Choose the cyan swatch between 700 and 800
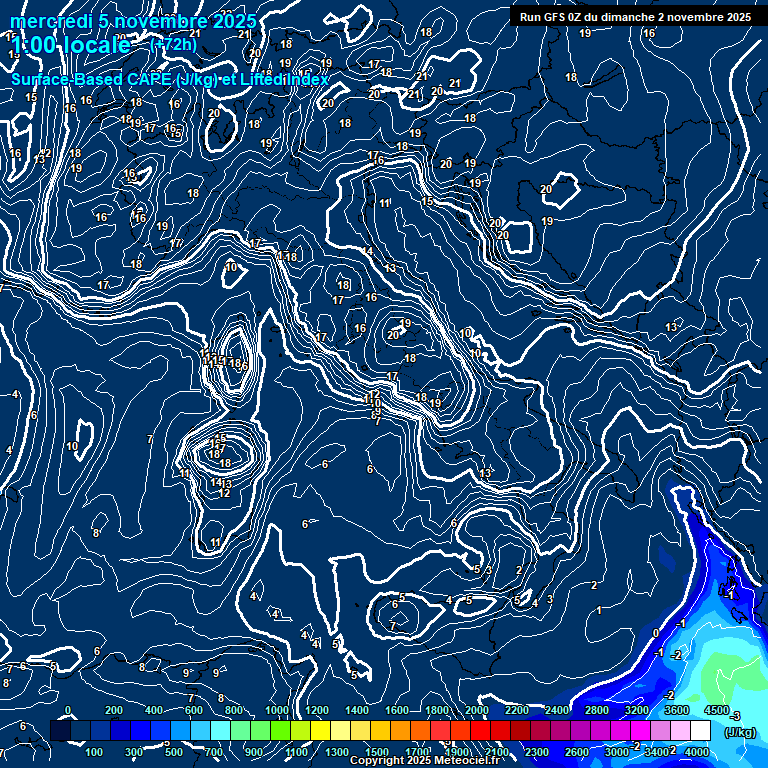768x768 pixels. 220,730
